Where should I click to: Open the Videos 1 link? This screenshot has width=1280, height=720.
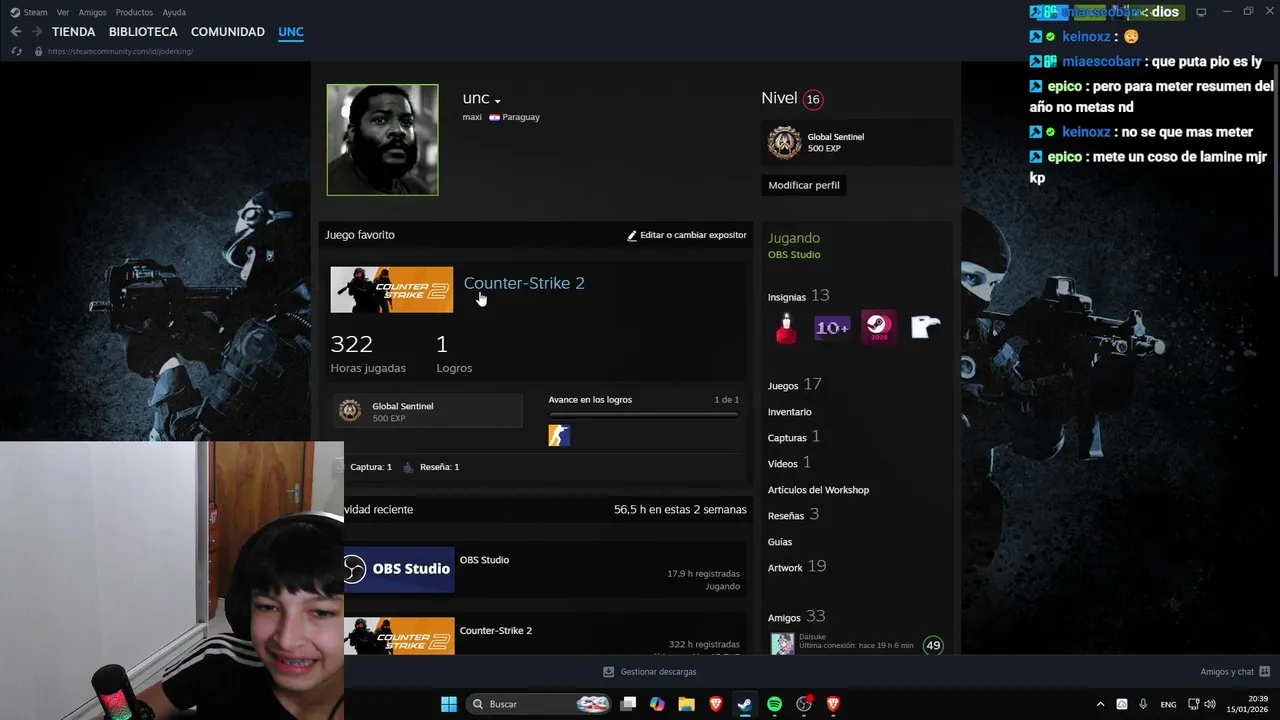coord(790,463)
